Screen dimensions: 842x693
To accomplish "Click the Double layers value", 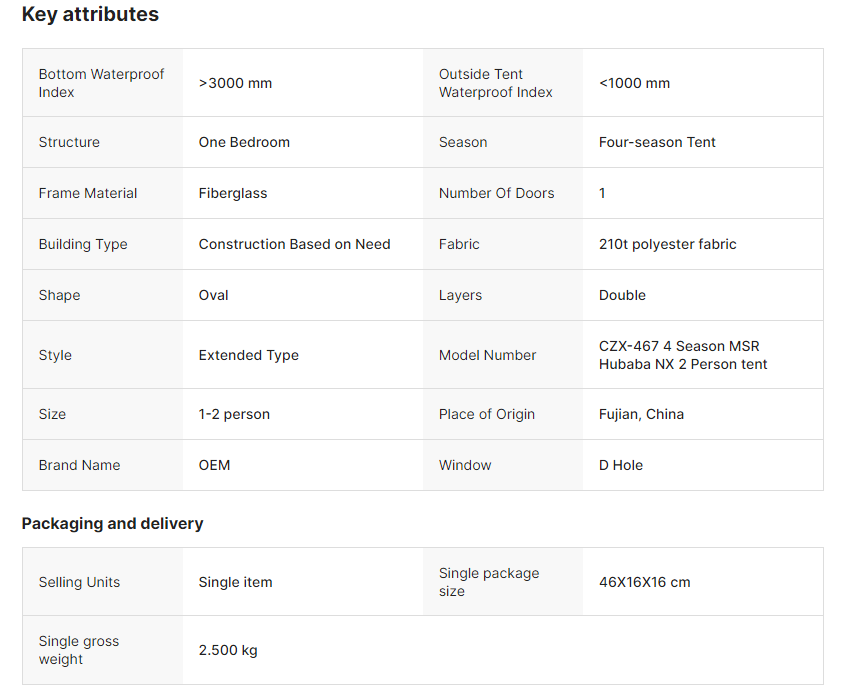I will point(622,295).
